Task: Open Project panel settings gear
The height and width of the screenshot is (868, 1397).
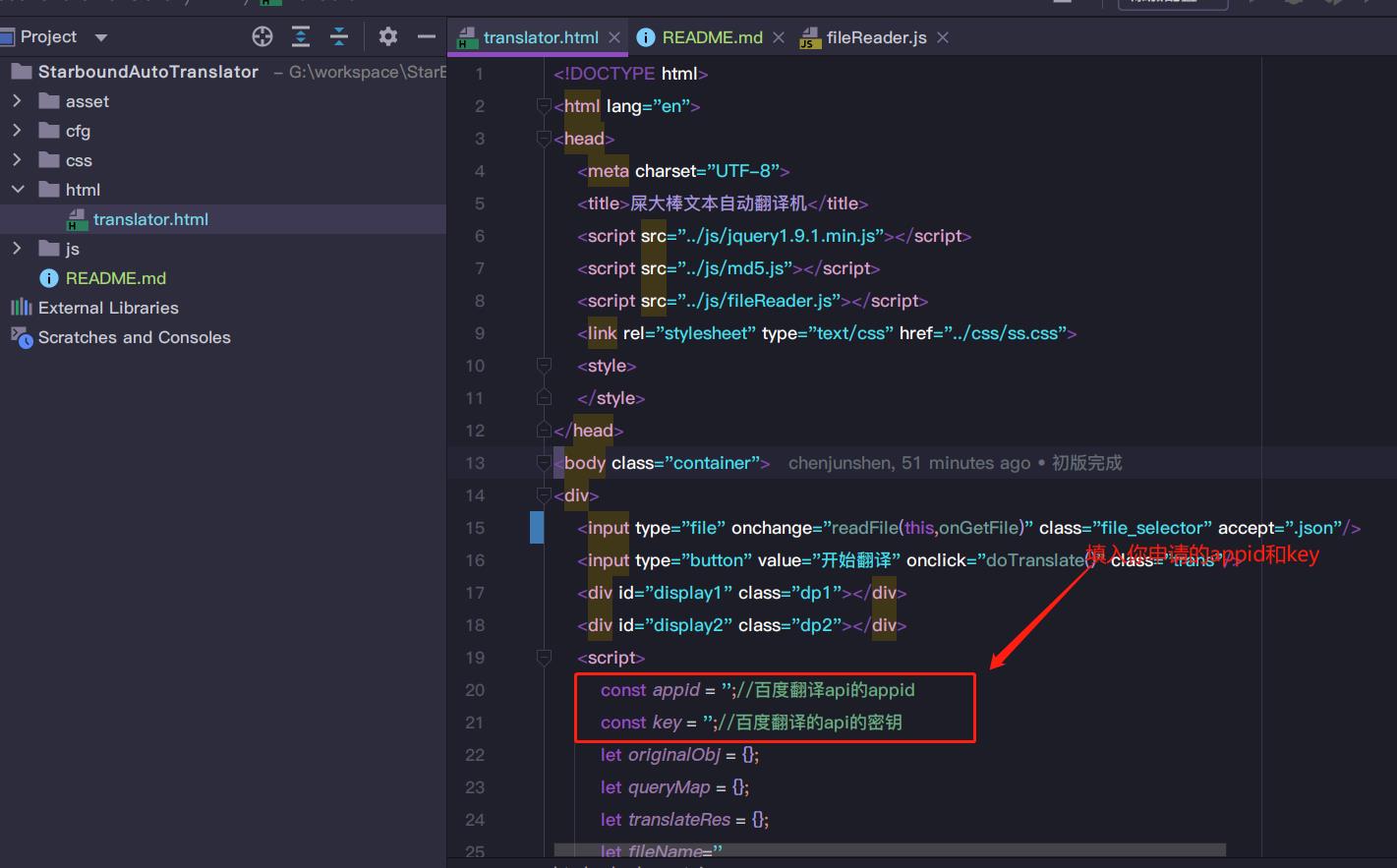Action: [388, 37]
